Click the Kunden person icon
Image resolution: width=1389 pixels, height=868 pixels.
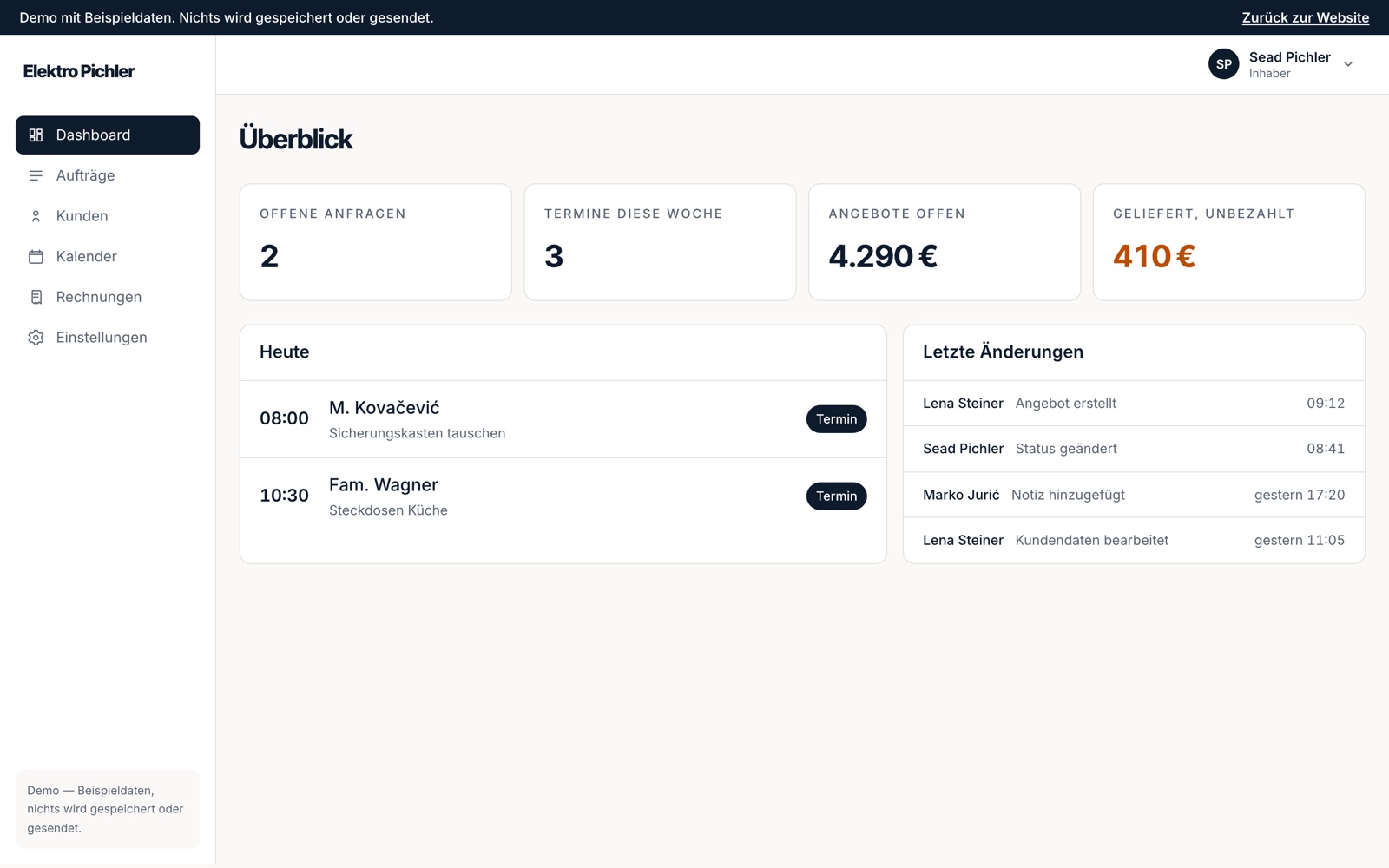pyautogui.click(x=36, y=216)
